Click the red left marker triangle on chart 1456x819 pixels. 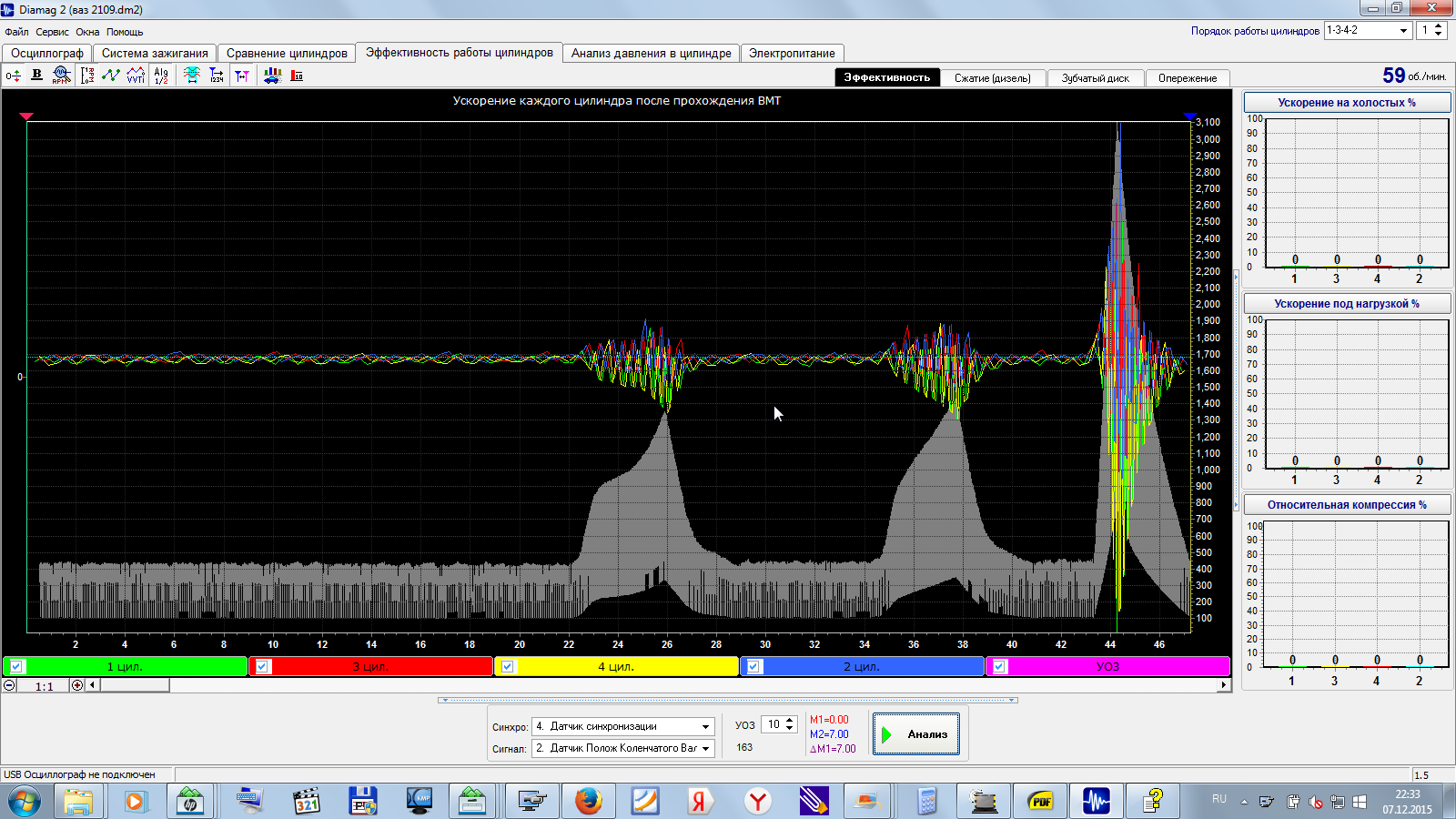(x=26, y=116)
